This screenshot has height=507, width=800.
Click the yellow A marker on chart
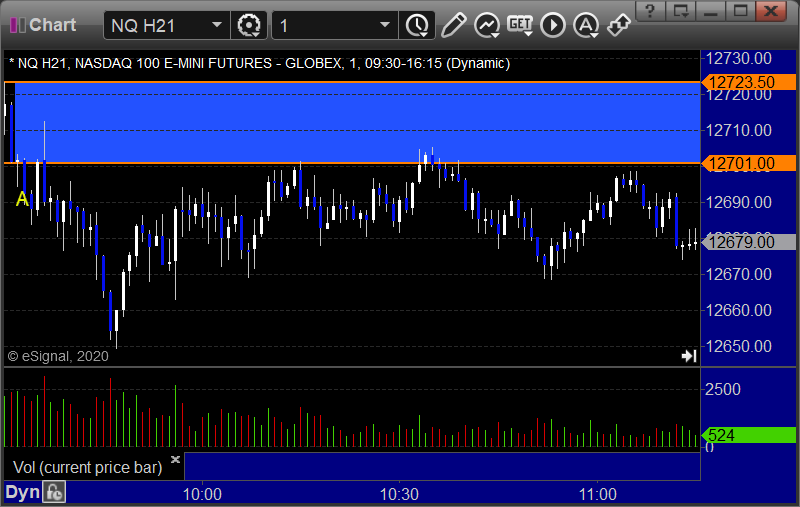coord(22,199)
